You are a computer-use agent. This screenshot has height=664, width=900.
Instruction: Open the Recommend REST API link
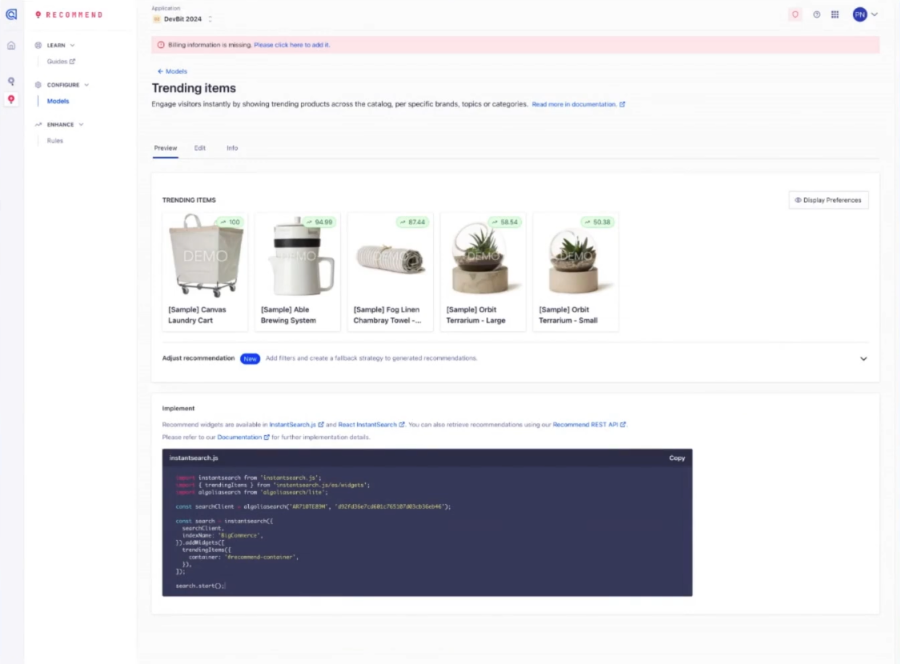589,425
